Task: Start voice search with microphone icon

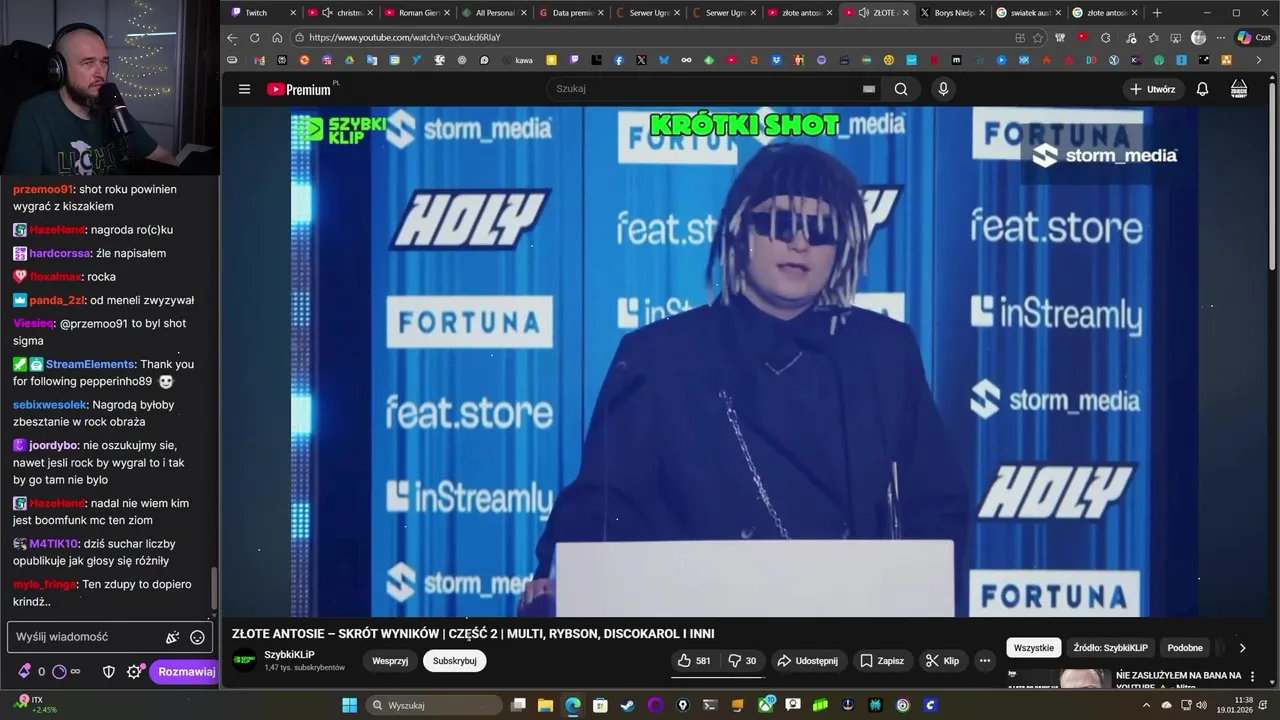Action: click(x=943, y=89)
